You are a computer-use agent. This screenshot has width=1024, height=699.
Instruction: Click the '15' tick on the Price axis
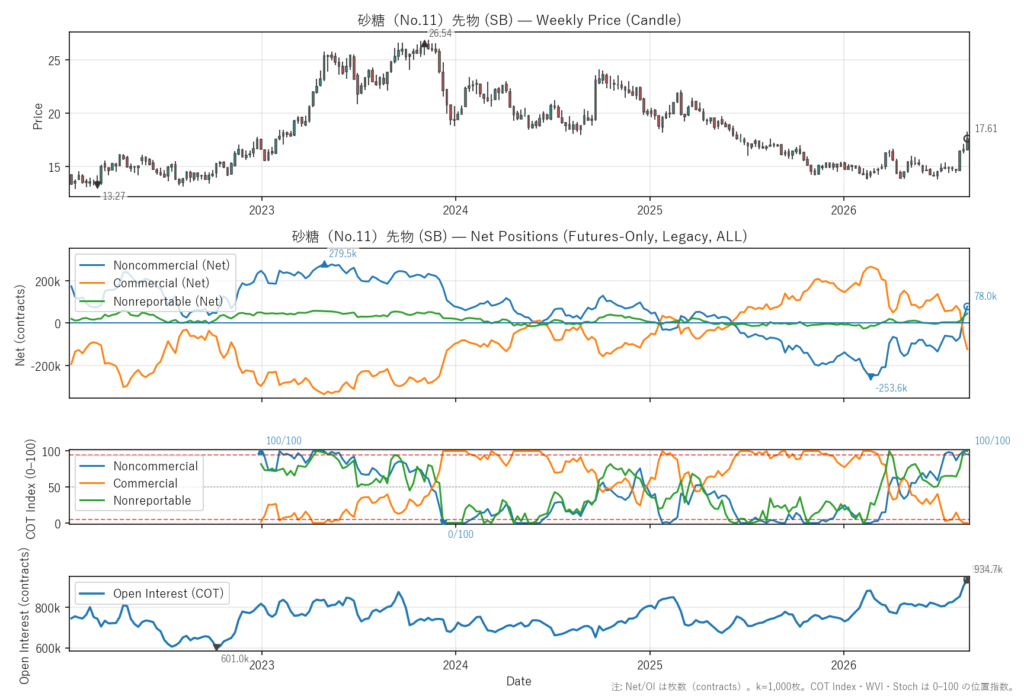(55, 167)
